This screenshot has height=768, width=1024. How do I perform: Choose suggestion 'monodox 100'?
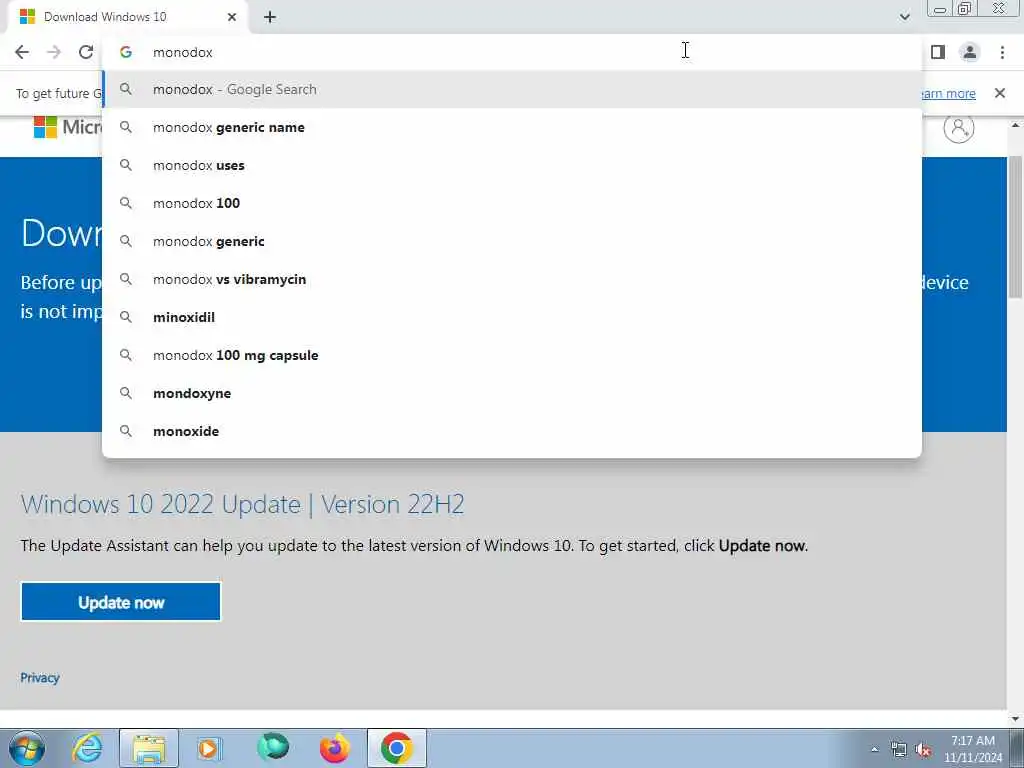512,203
